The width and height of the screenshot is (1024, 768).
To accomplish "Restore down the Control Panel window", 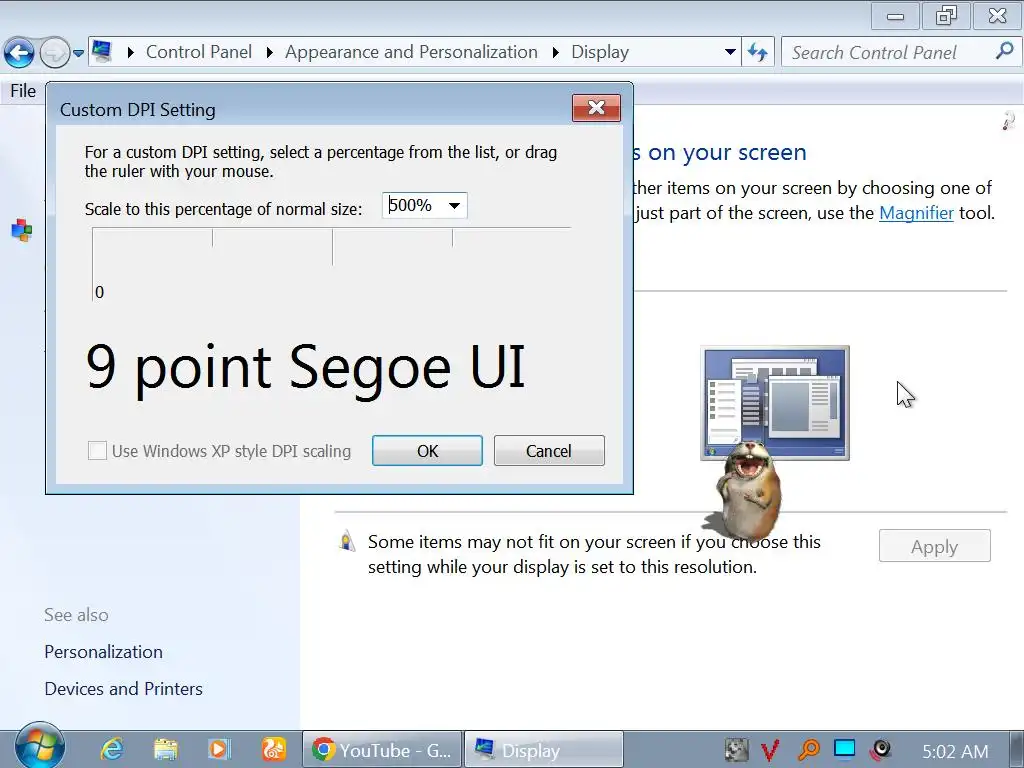I will click(946, 16).
